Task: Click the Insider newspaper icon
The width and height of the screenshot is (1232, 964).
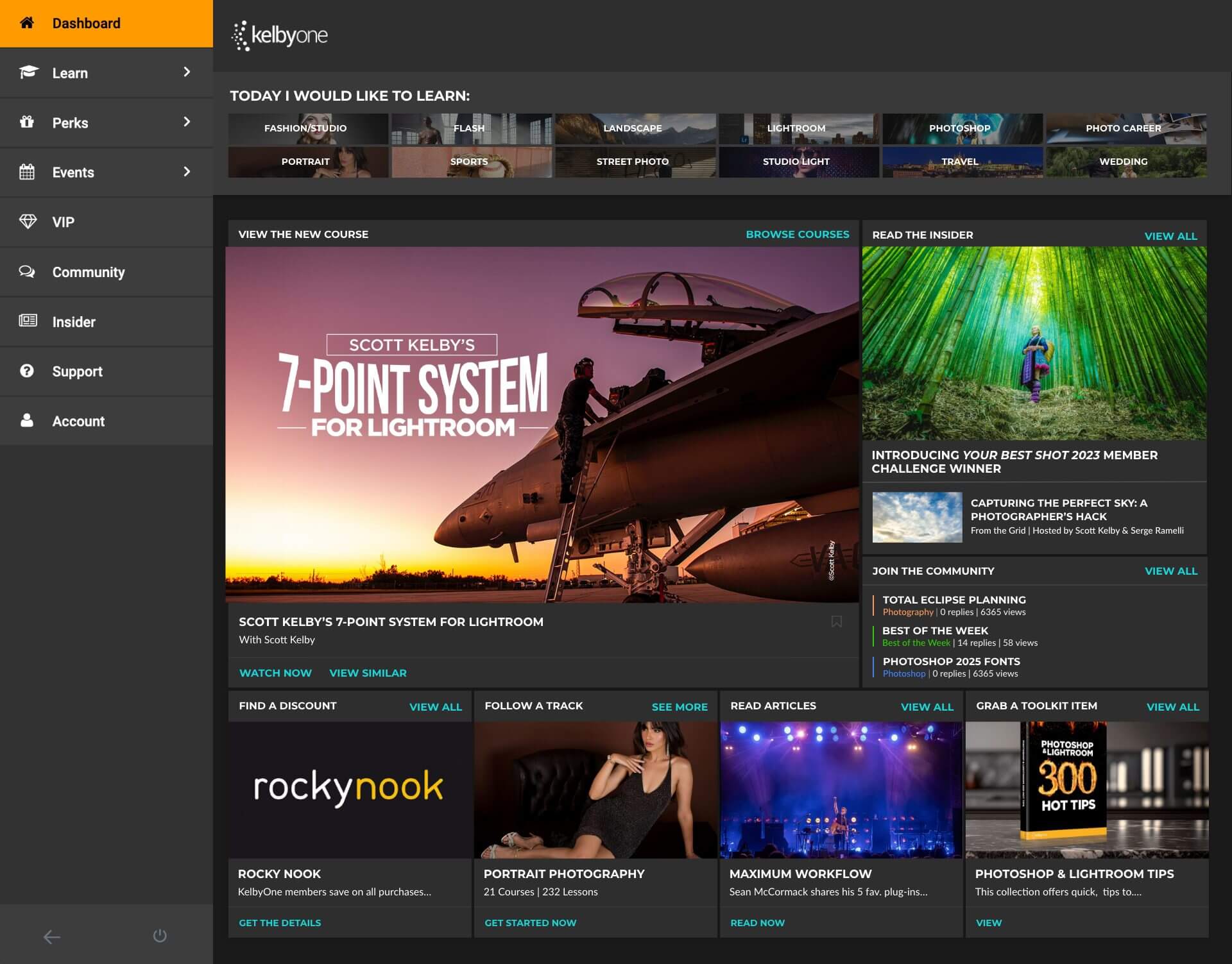Action: (28, 321)
